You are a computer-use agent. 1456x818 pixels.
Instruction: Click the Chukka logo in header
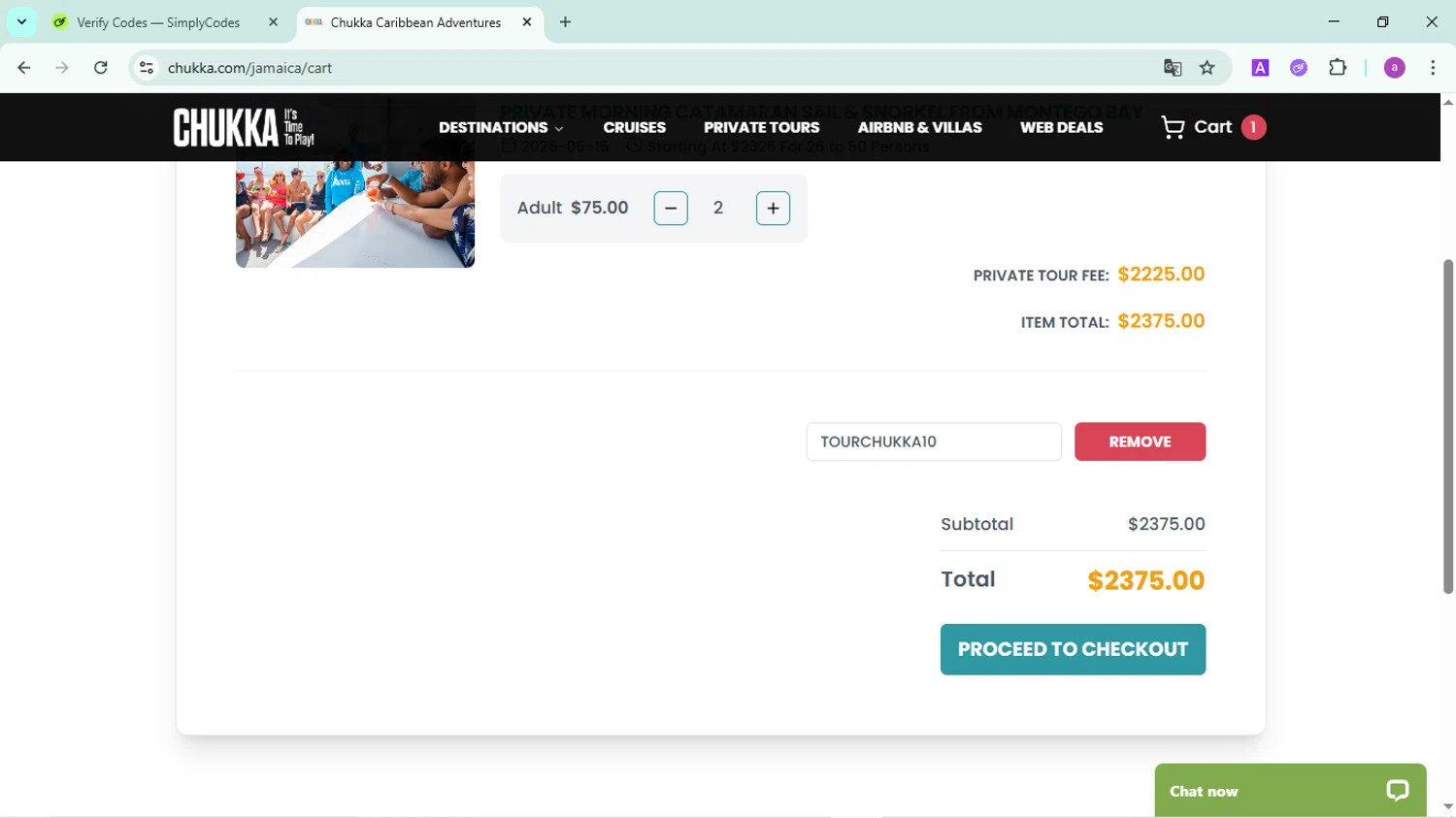click(244, 127)
